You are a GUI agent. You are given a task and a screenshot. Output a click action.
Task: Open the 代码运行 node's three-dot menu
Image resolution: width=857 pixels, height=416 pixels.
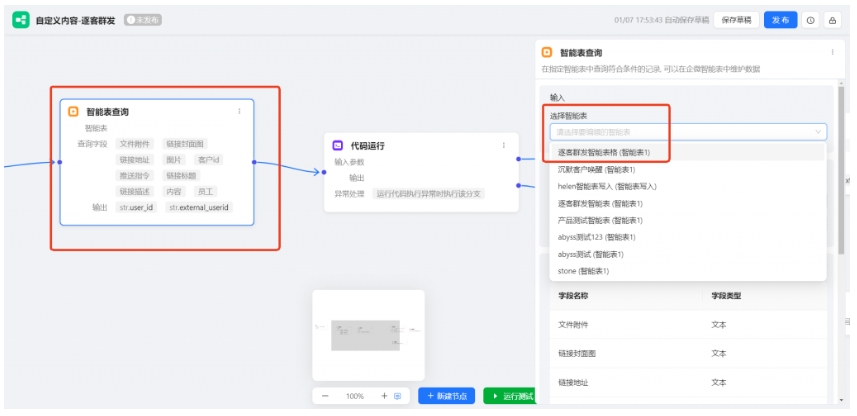(x=503, y=145)
